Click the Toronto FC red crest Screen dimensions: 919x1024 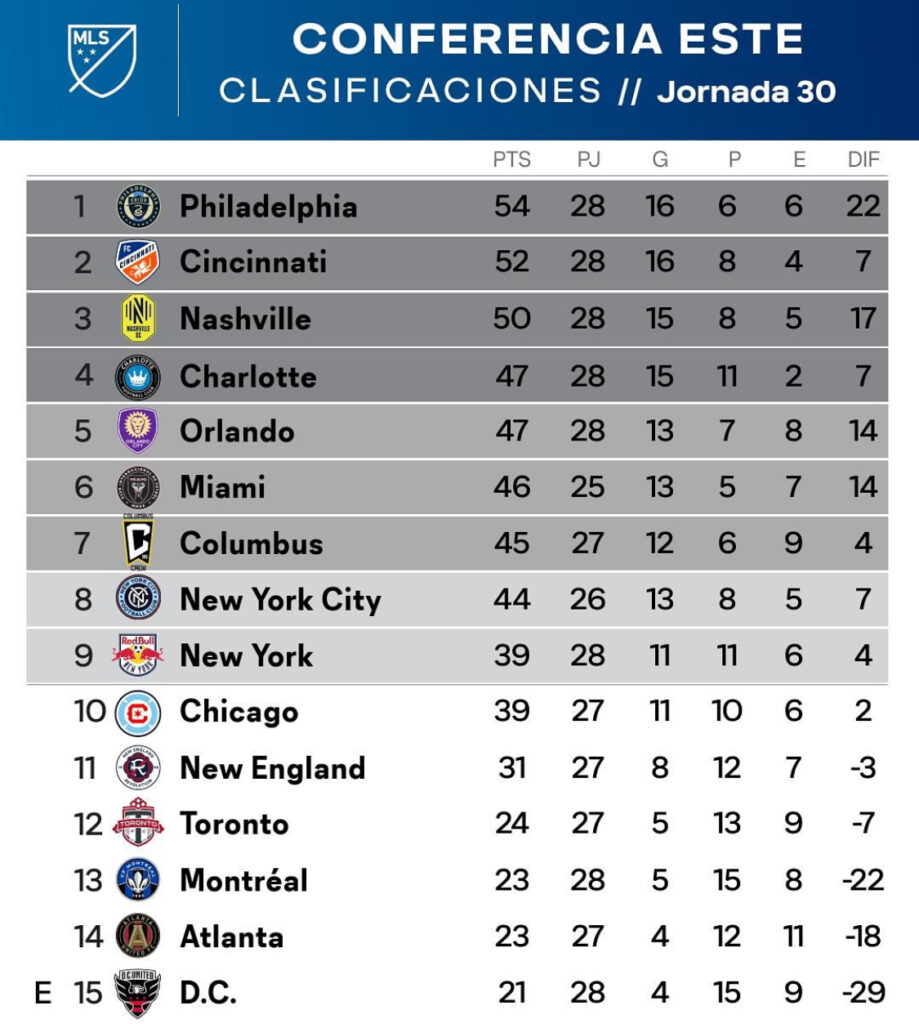click(138, 823)
